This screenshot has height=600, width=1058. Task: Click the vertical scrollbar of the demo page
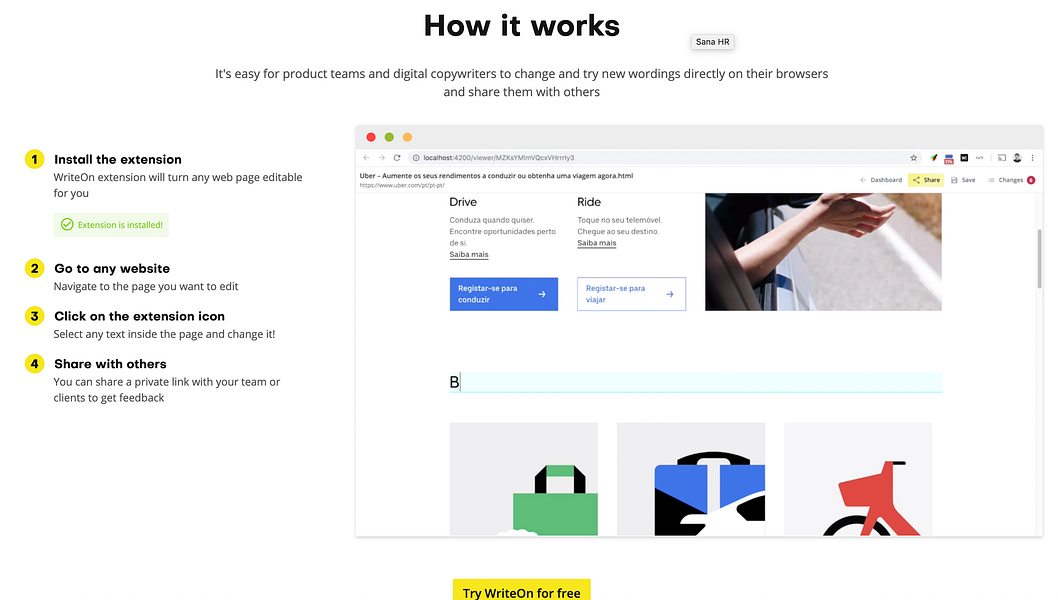pos(1039,259)
